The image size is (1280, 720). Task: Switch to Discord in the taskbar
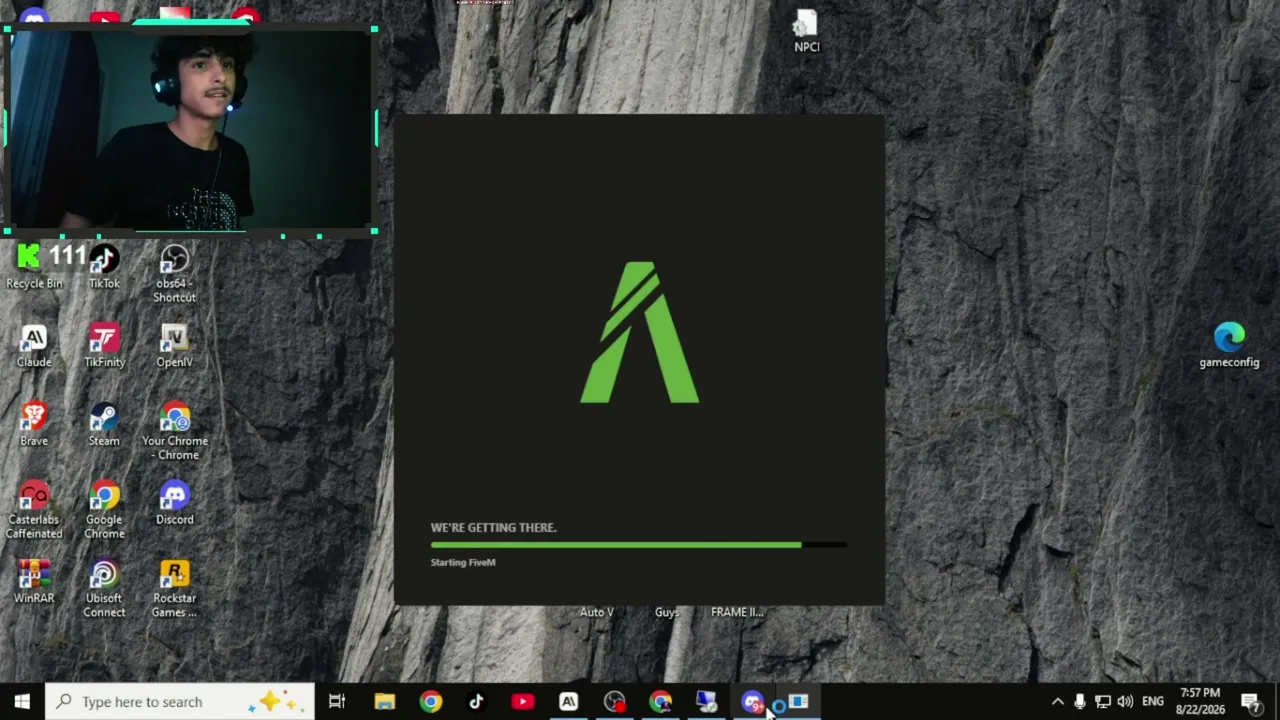(752, 702)
